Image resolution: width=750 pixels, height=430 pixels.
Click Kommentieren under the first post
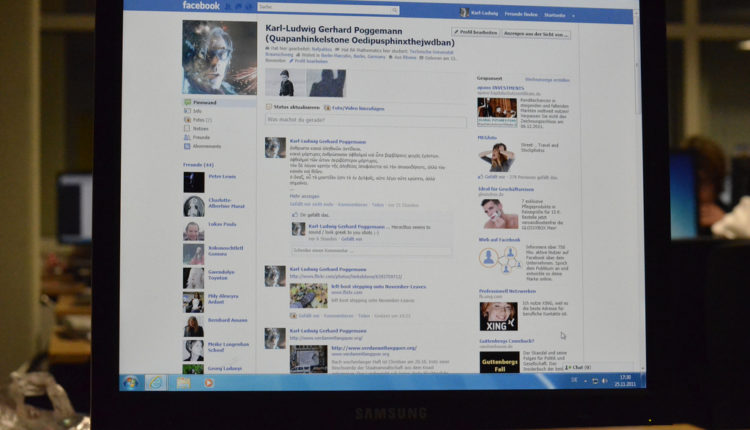353,205
